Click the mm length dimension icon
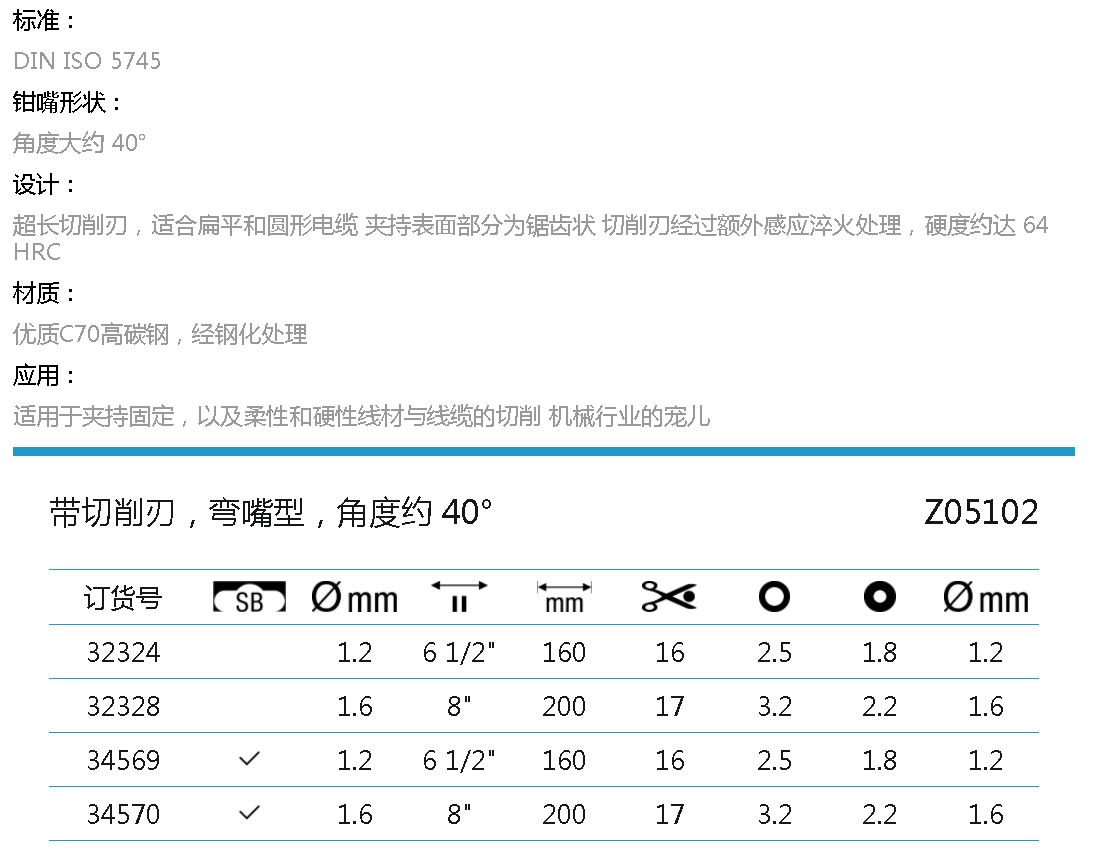Image resolution: width=1101 pixels, height=864 pixels. coord(564,597)
